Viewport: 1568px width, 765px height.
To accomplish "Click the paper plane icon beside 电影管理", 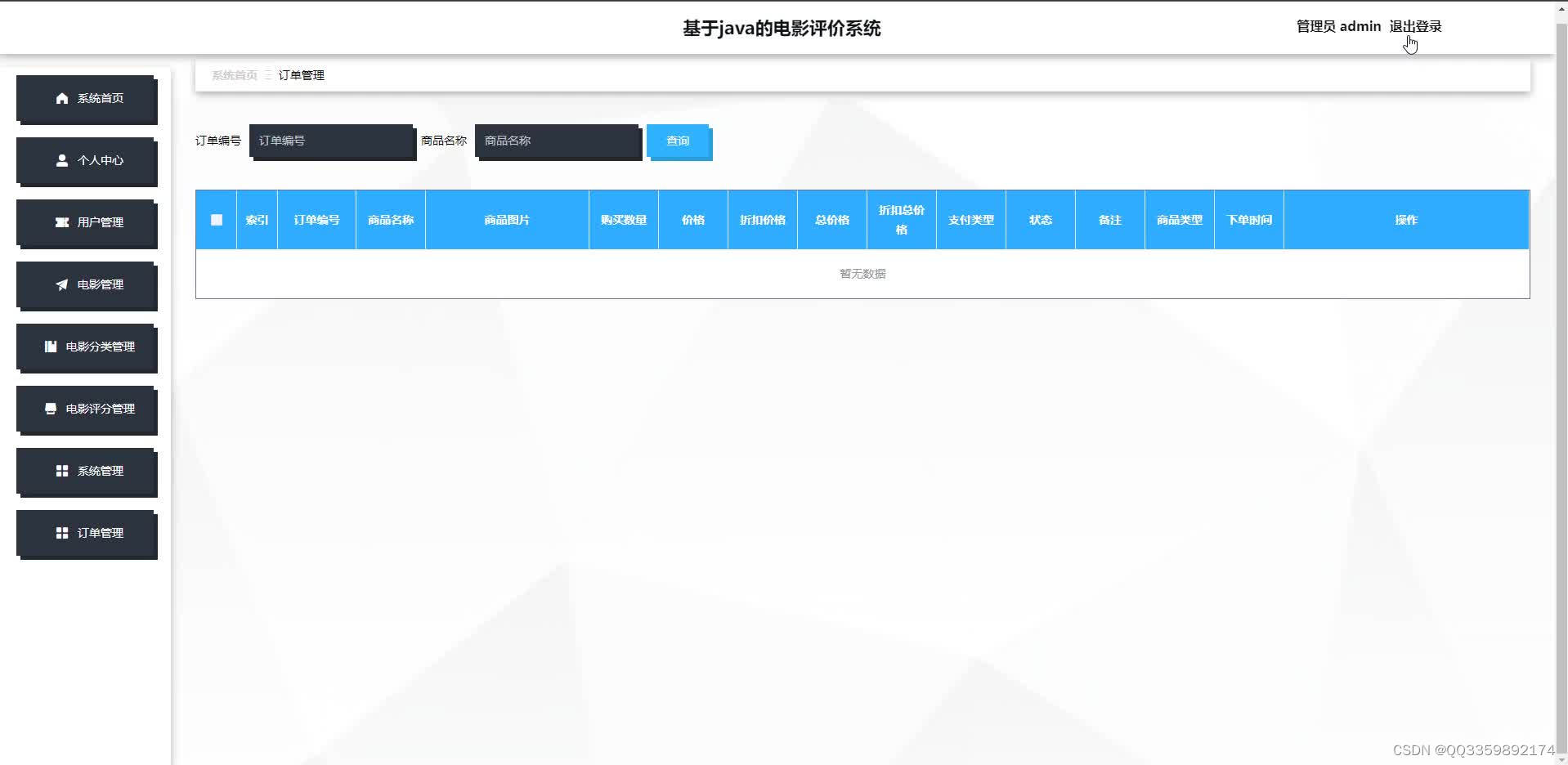I will click(62, 284).
